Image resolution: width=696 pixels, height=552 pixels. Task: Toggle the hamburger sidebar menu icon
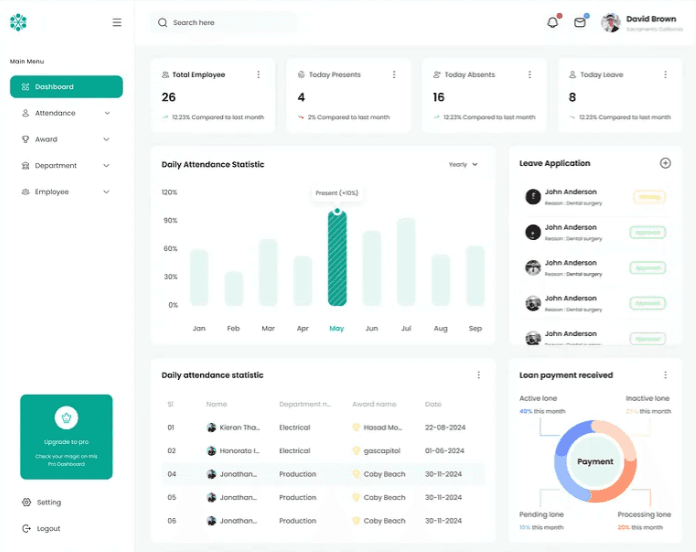[x=117, y=22]
